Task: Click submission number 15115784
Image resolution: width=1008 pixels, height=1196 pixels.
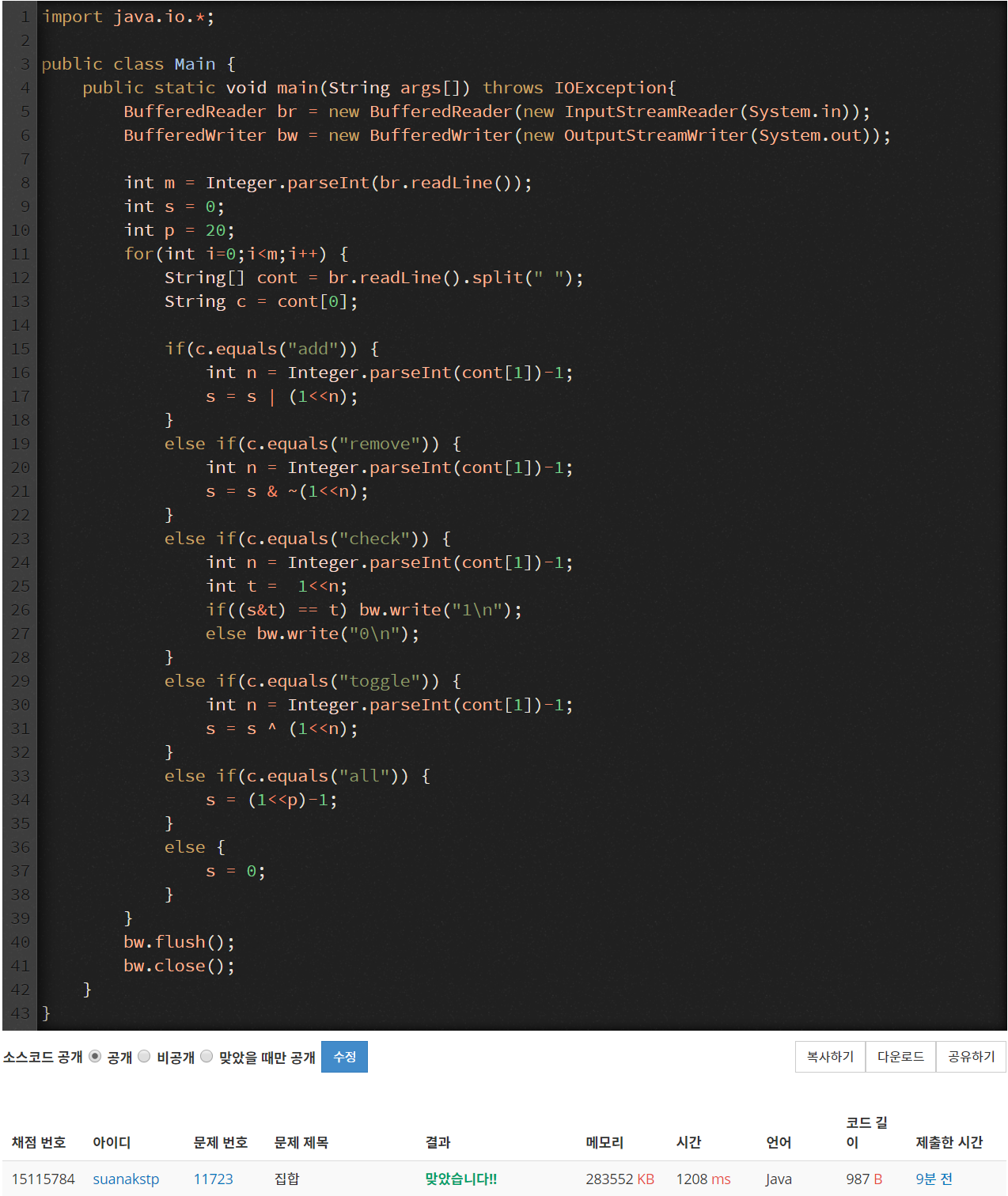Action: tap(43, 1179)
